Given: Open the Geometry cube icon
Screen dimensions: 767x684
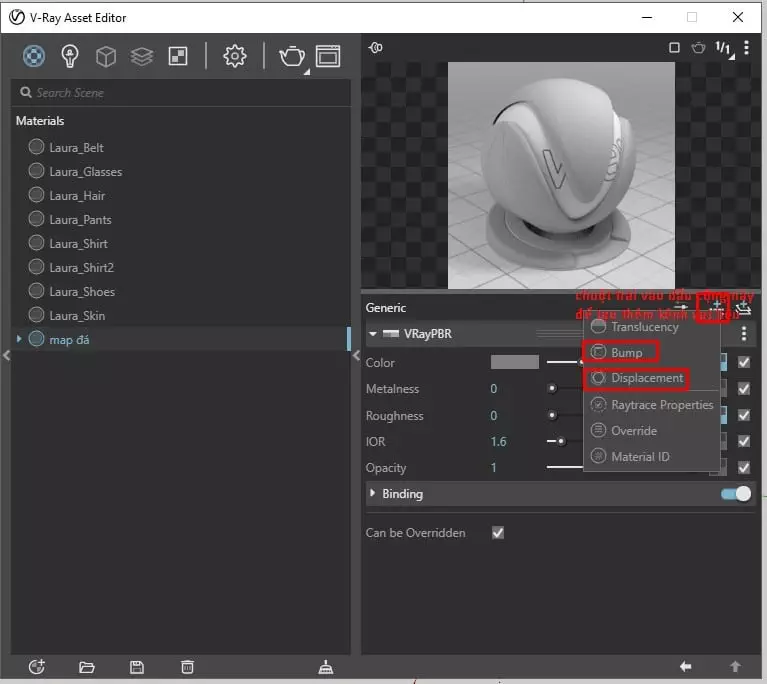Looking at the screenshot, I should (106, 56).
